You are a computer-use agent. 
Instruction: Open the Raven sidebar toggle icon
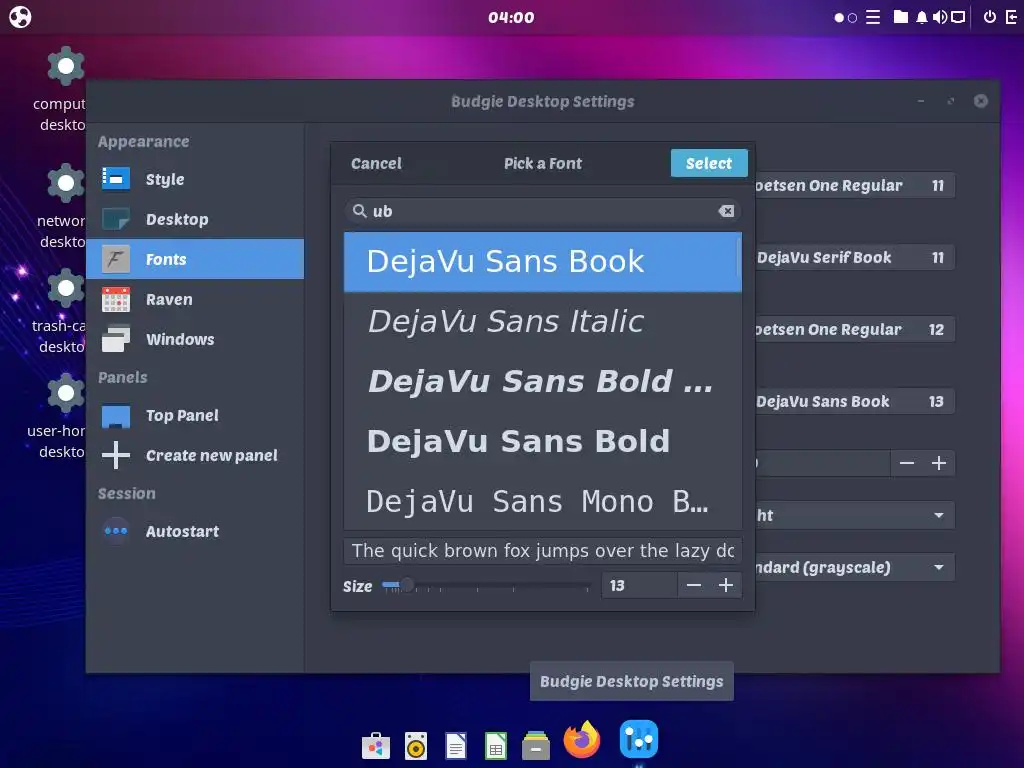click(1012, 17)
